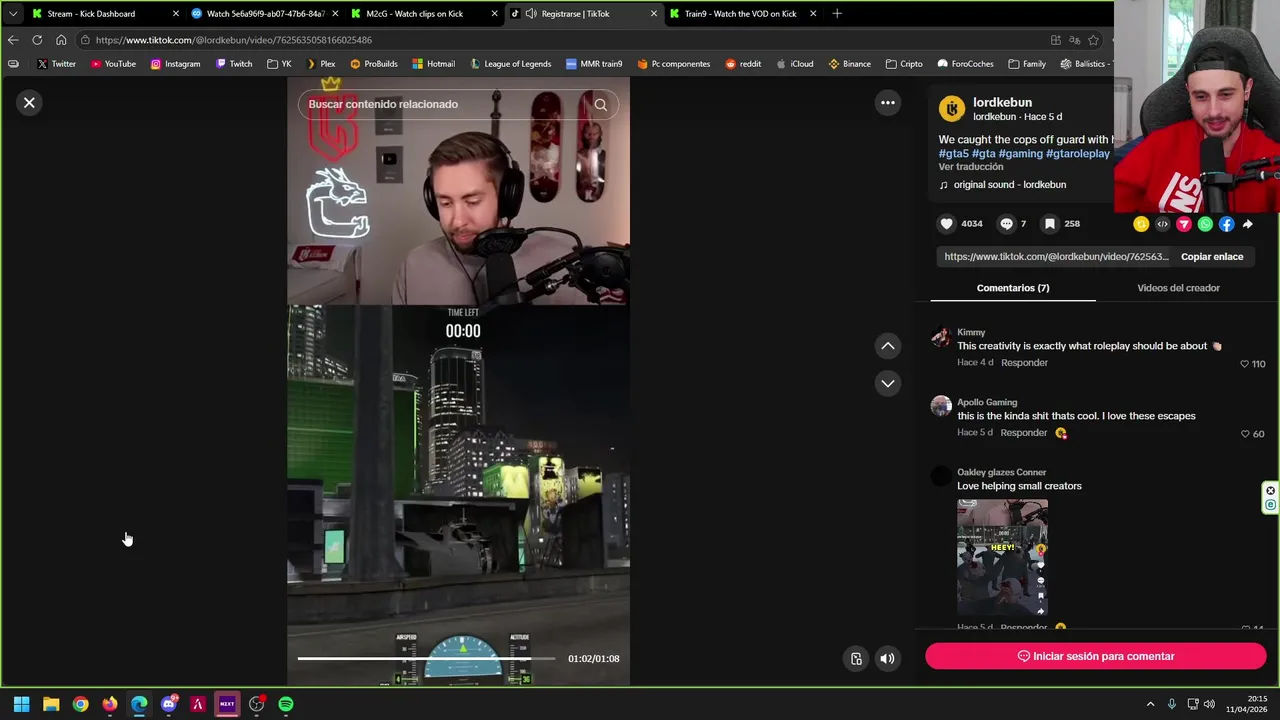Click the search magnifier in related content bar
1280x720 pixels.
pos(600,104)
